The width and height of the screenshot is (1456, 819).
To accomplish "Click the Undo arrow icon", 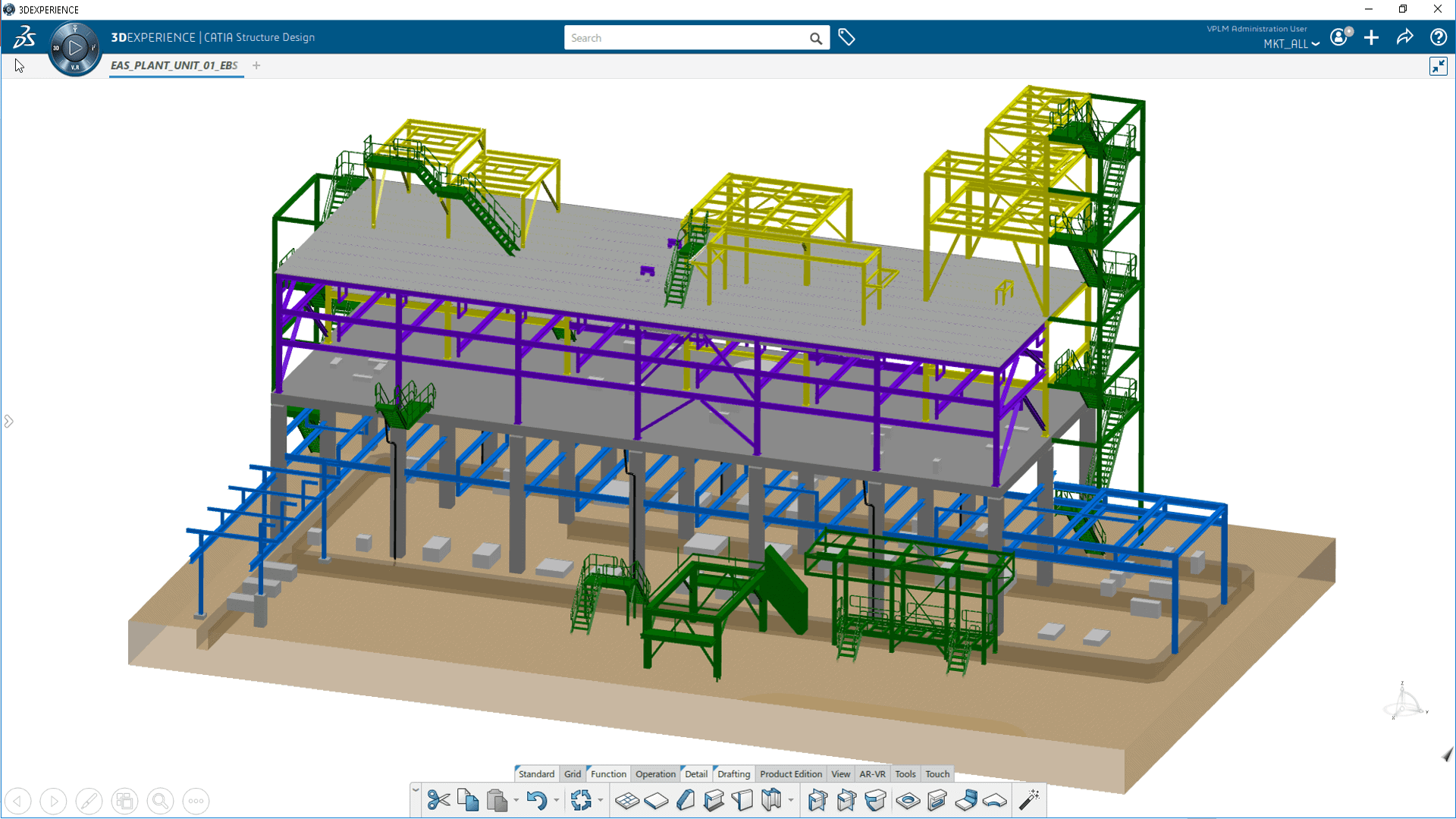I will pyautogui.click(x=536, y=800).
